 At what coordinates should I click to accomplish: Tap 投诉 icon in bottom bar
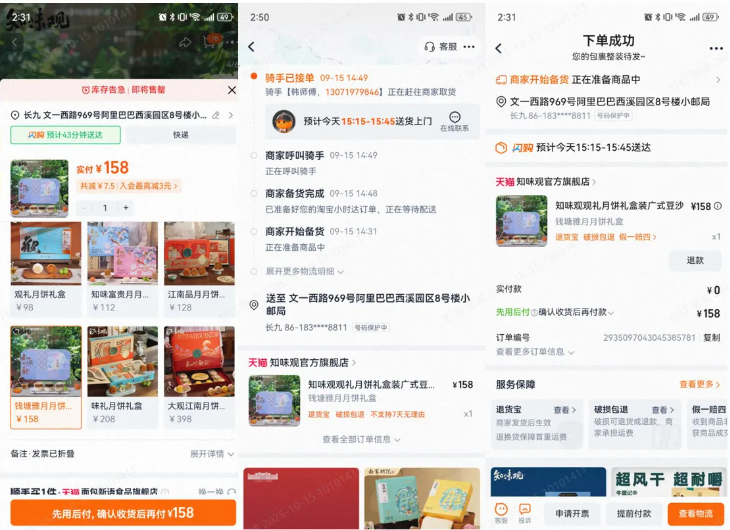pyautogui.click(x=525, y=513)
